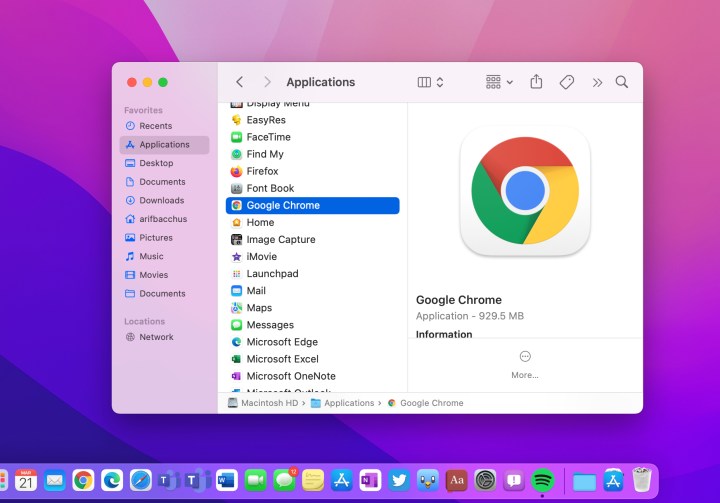Screen dimensions: 720x503
Task: Open Microsoft Word from the Dock
Action: 227,480
